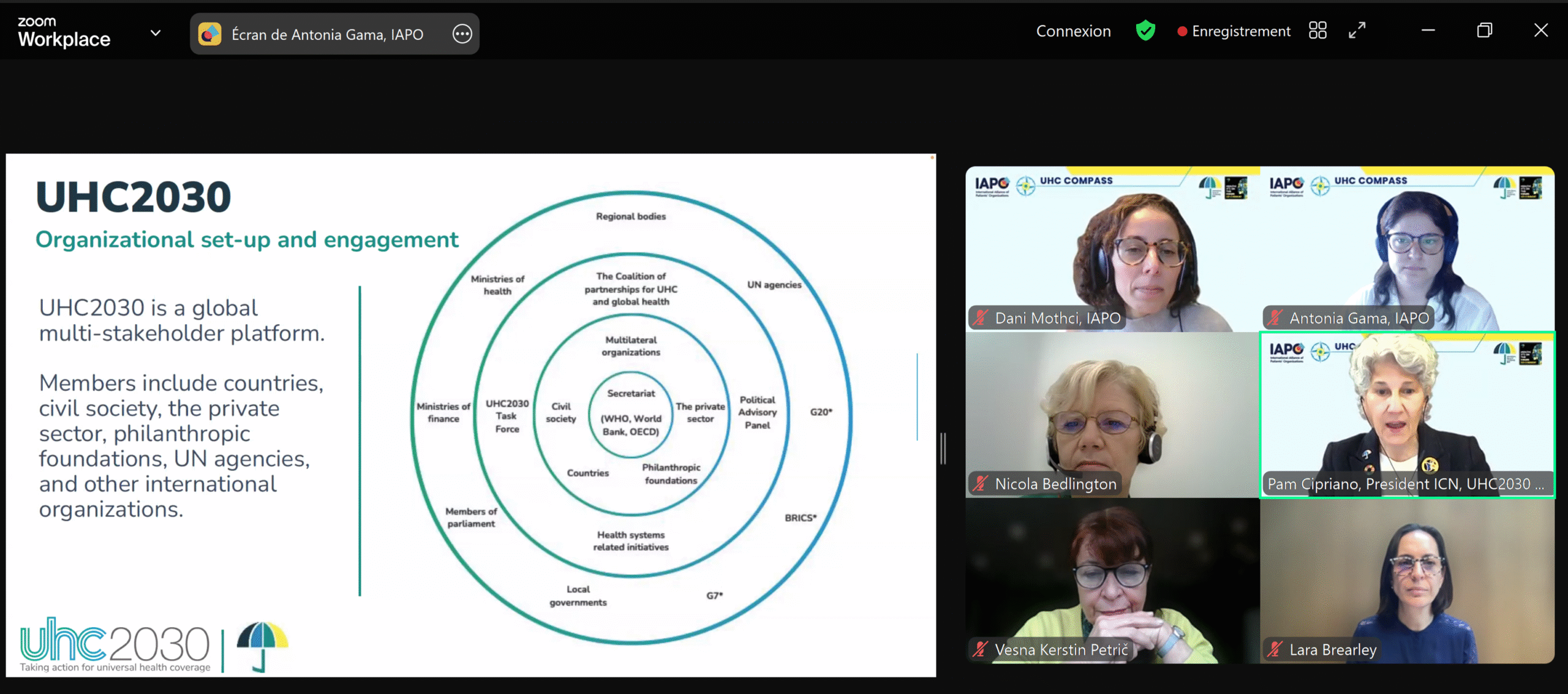Click the screen share app icon
This screenshot has width=1568, height=694.
point(210,34)
